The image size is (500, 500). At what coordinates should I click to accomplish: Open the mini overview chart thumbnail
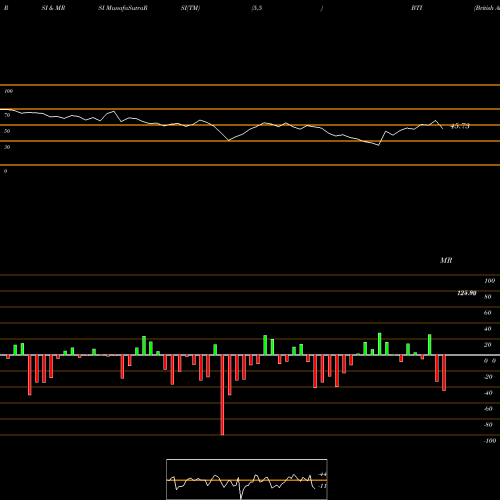(247, 479)
